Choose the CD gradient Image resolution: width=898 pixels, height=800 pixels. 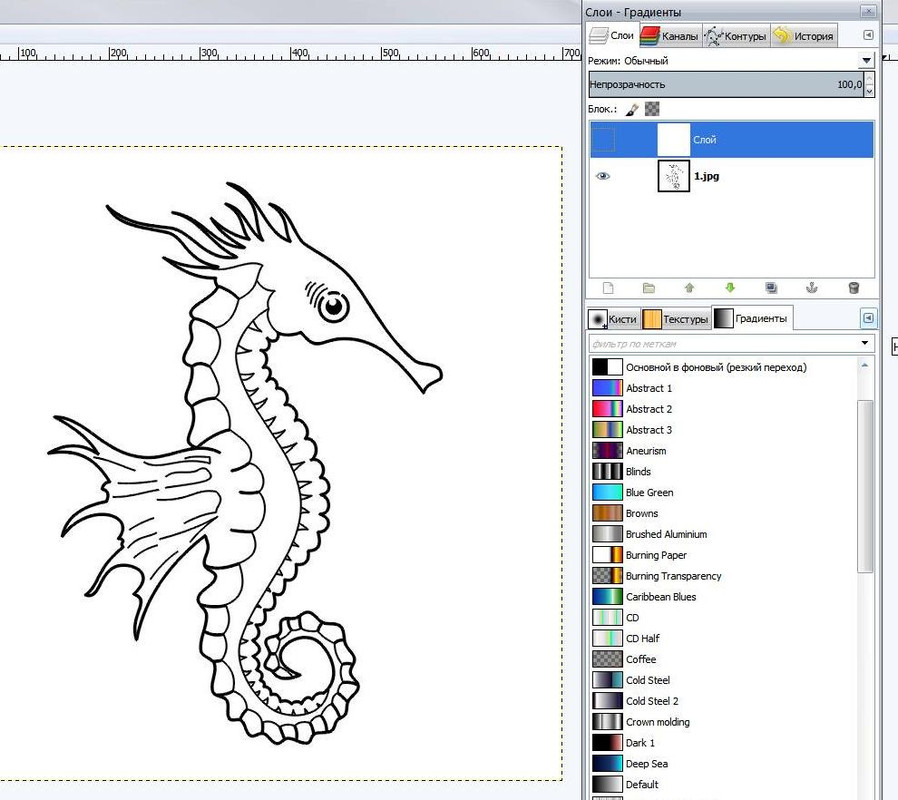pyautogui.click(x=724, y=617)
